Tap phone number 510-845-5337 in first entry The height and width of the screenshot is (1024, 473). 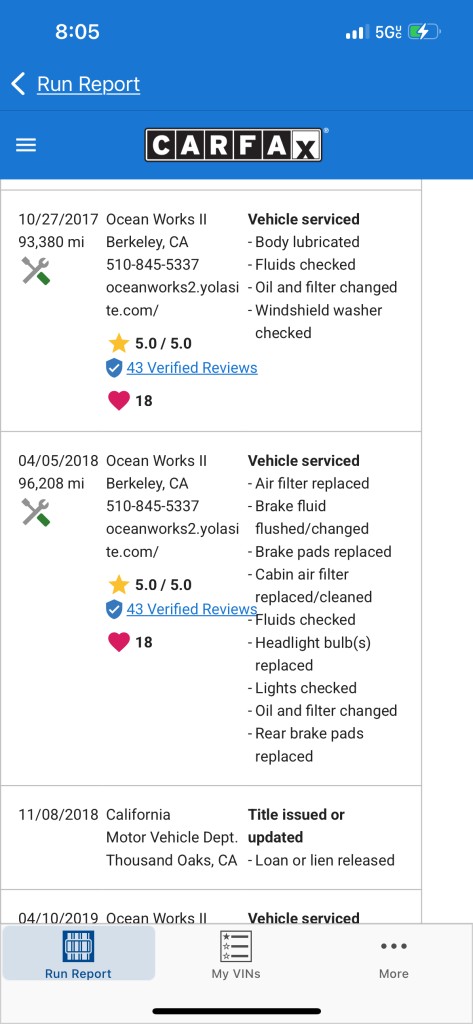click(153, 264)
